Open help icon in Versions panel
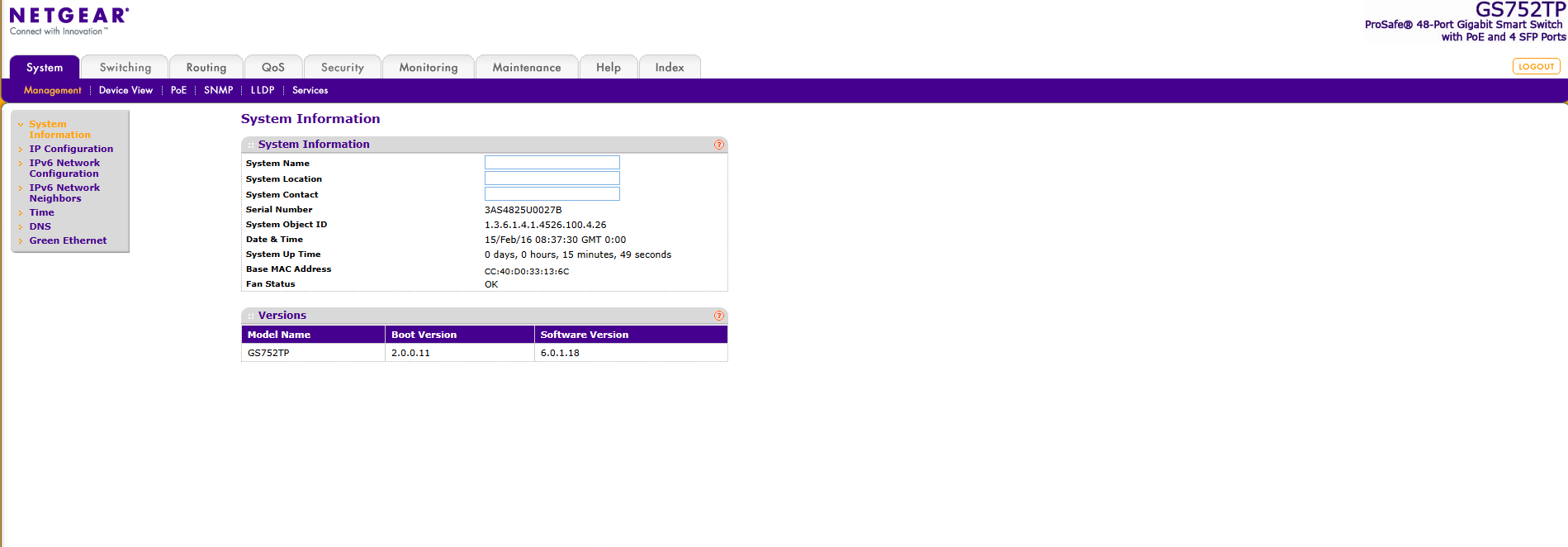Screen dimensions: 1568x547 718,316
